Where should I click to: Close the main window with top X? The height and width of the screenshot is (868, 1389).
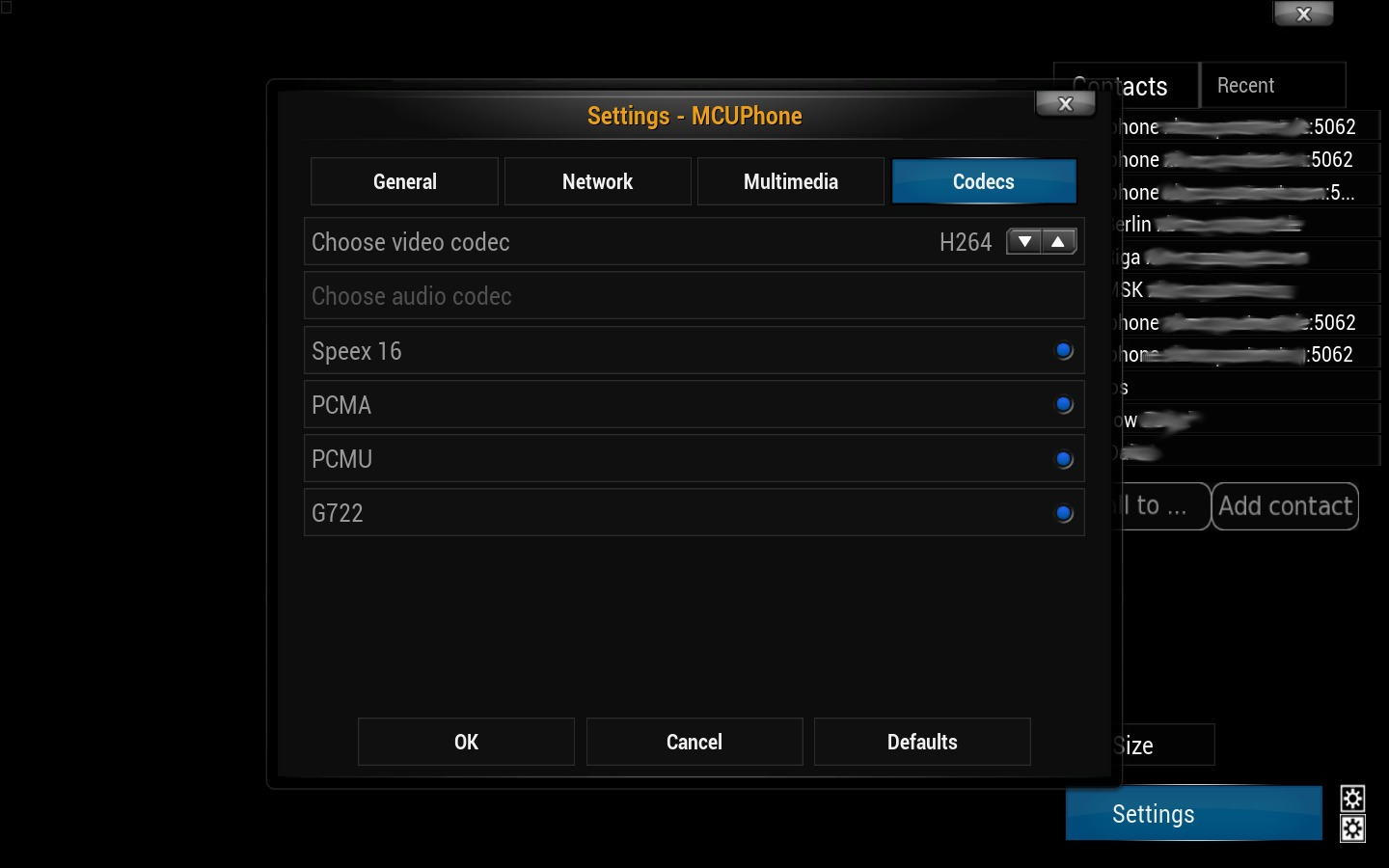[1303, 14]
